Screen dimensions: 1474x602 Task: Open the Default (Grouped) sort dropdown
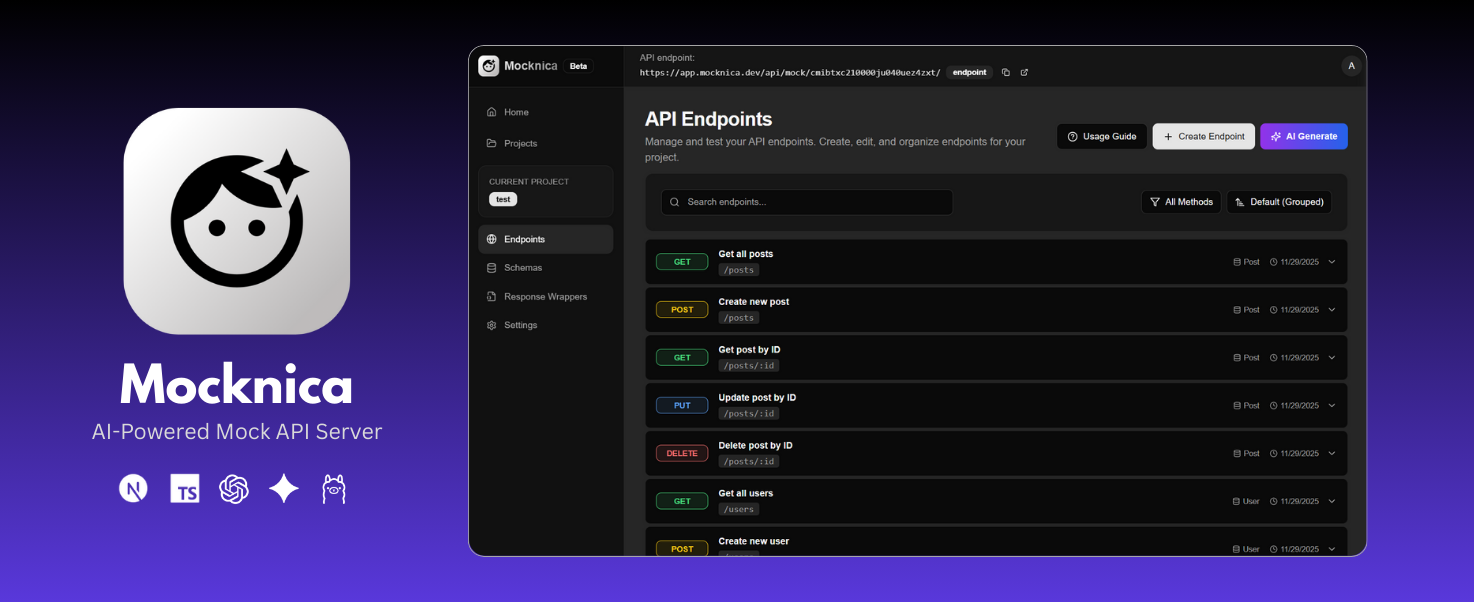tap(1279, 201)
